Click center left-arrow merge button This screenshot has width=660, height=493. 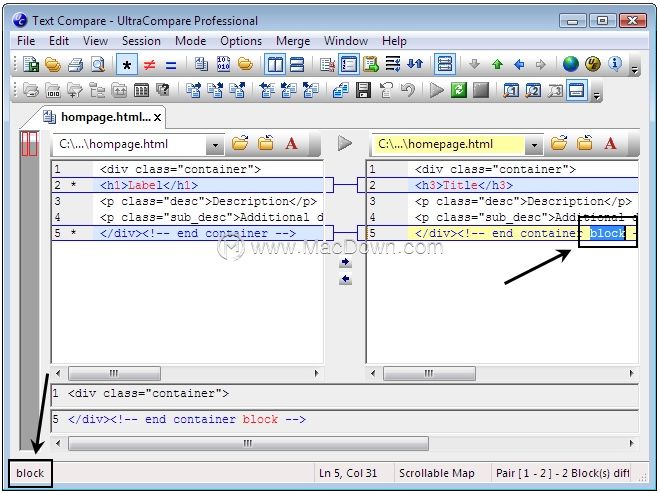[345, 279]
